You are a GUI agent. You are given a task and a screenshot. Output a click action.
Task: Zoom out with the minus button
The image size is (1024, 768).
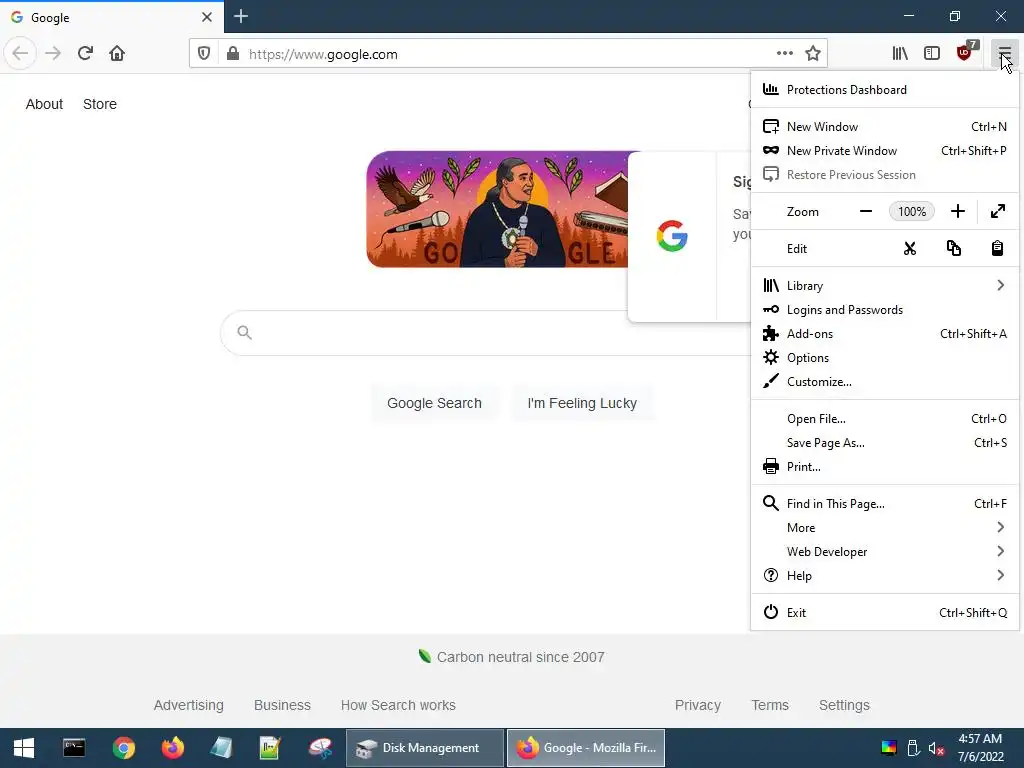pos(866,212)
